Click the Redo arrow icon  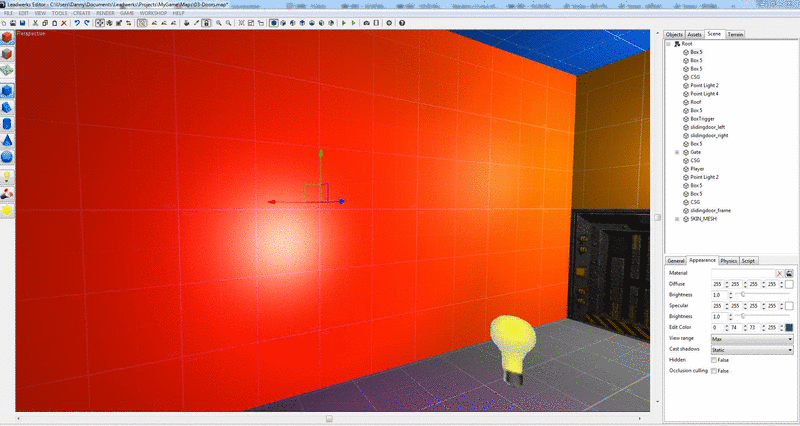tap(87, 23)
